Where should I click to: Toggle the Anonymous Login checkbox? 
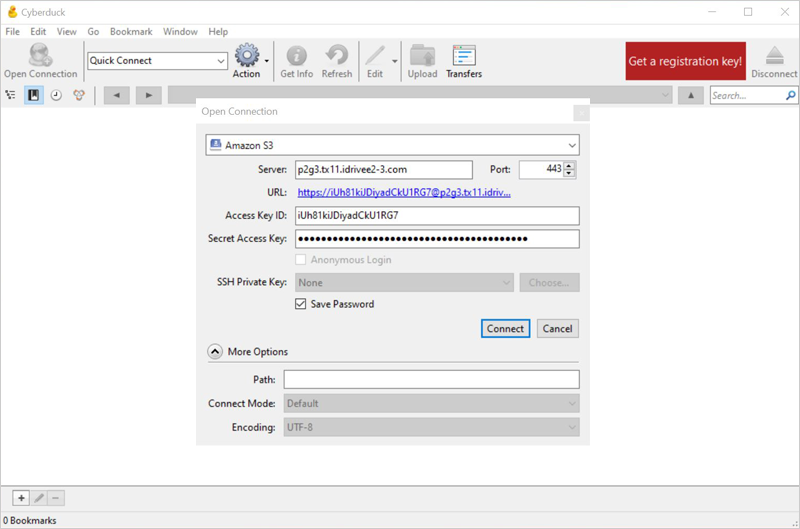coord(301,260)
